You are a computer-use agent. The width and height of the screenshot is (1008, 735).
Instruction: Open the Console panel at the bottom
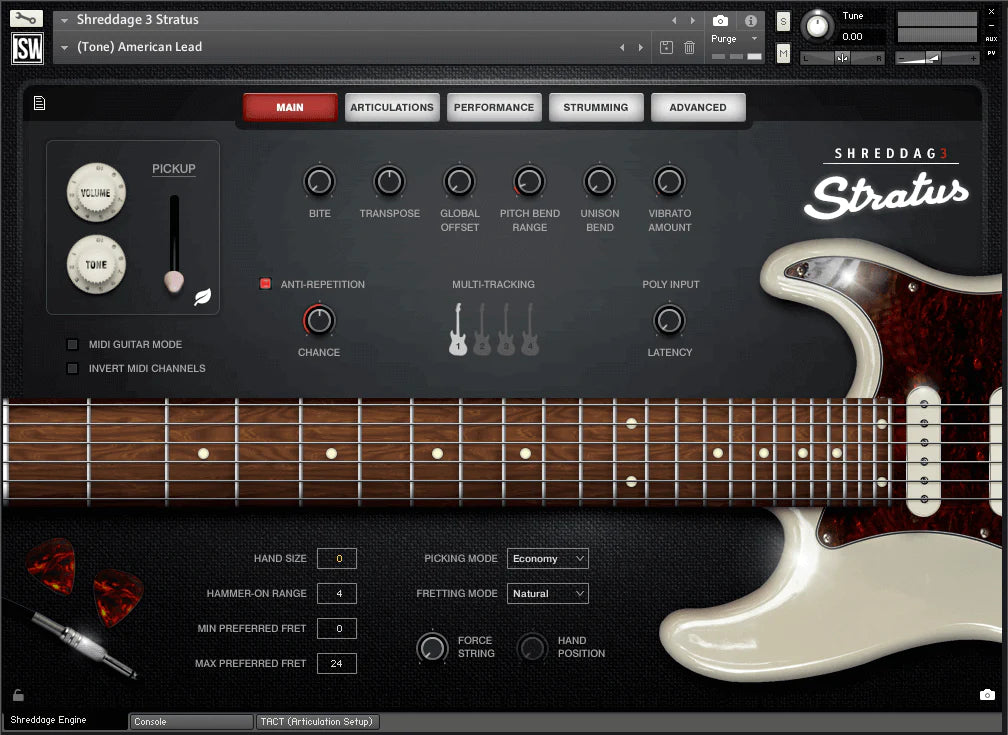(190, 721)
